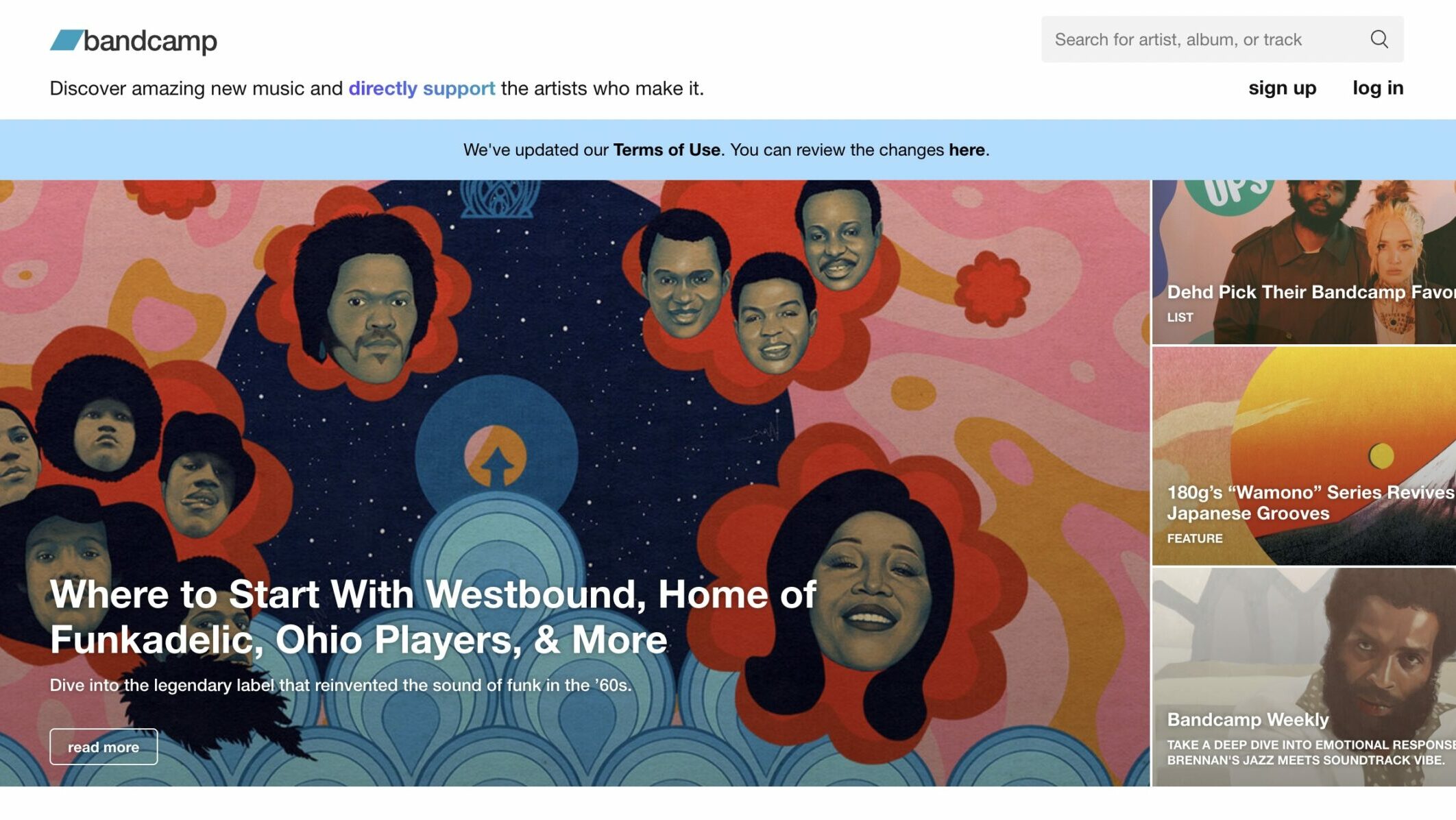The width and height of the screenshot is (1456, 820).
Task: Click the 'read more' button
Action: tap(104, 747)
